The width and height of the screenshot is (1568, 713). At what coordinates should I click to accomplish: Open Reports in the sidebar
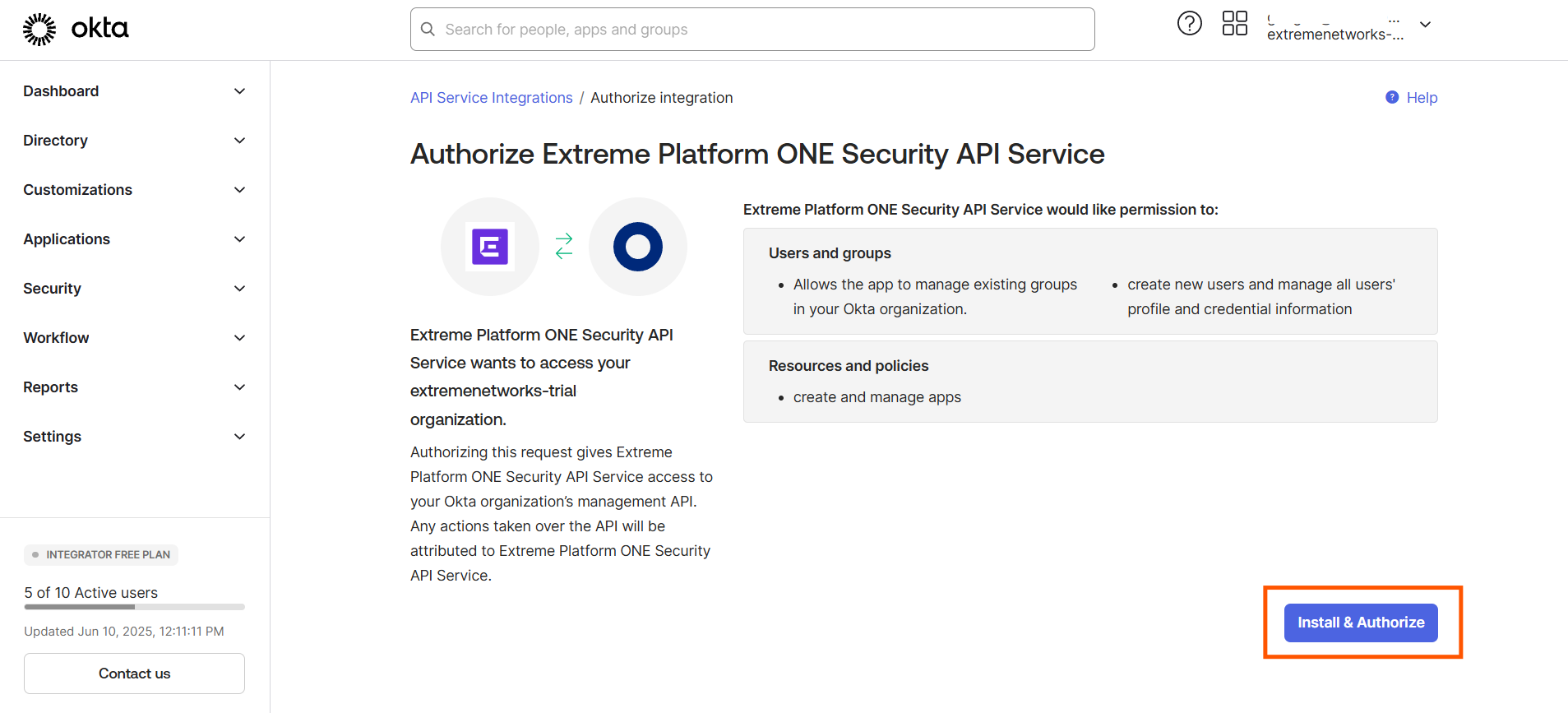(x=50, y=387)
